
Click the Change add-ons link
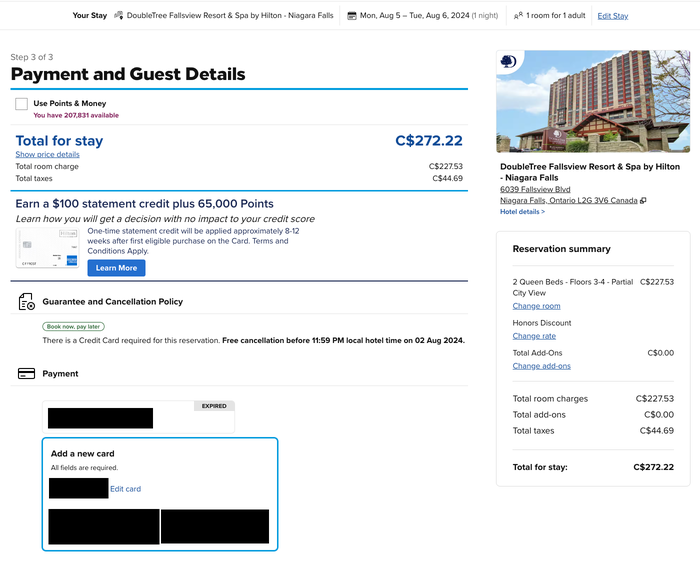(x=541, y=366)
